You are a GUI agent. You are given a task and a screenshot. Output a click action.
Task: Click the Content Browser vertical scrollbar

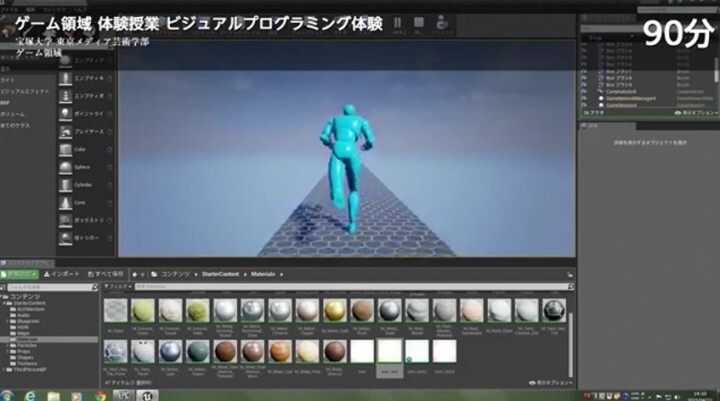pyautogui.click(x=571, y=345)
